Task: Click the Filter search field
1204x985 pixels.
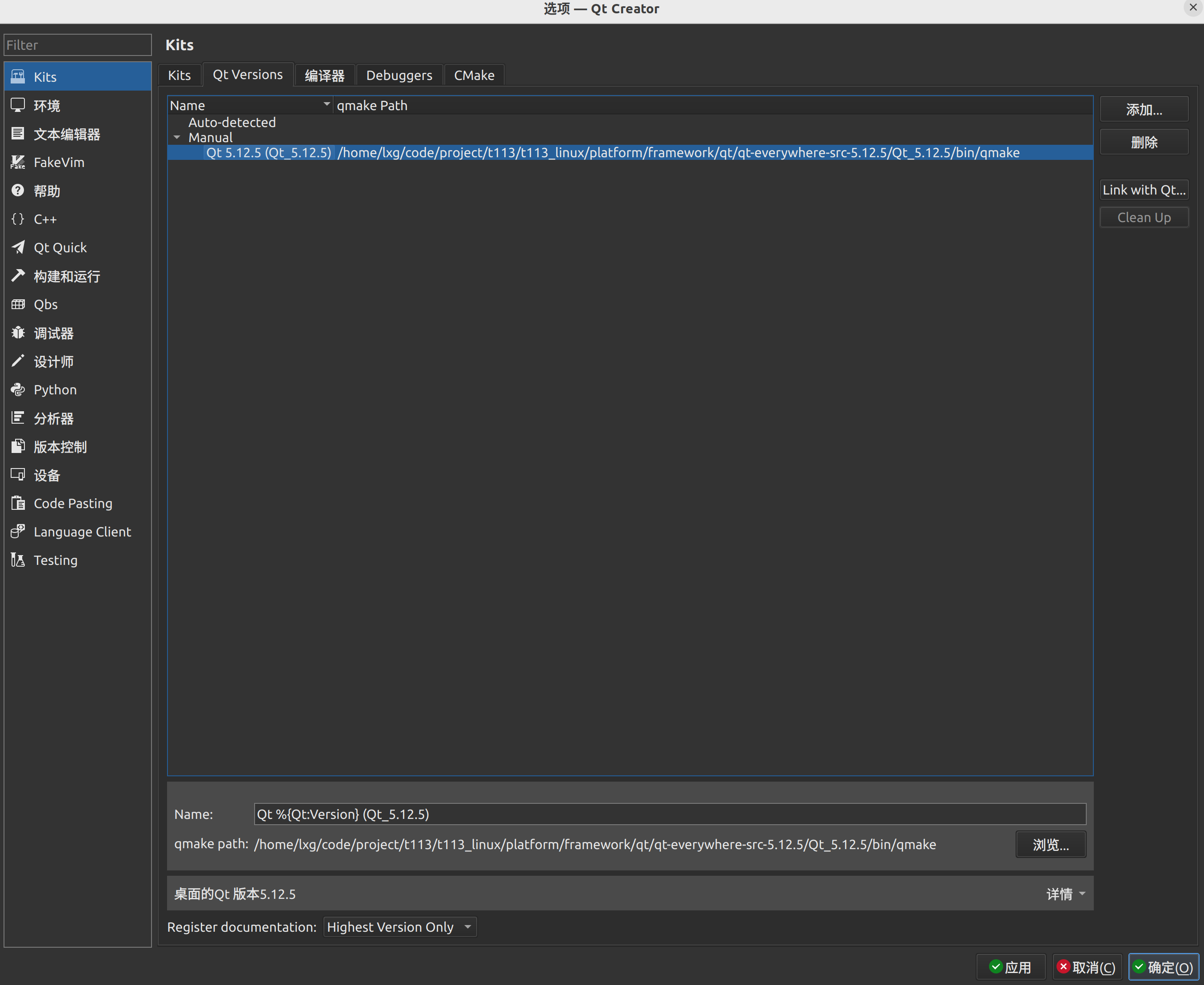Action: [78, 45]
